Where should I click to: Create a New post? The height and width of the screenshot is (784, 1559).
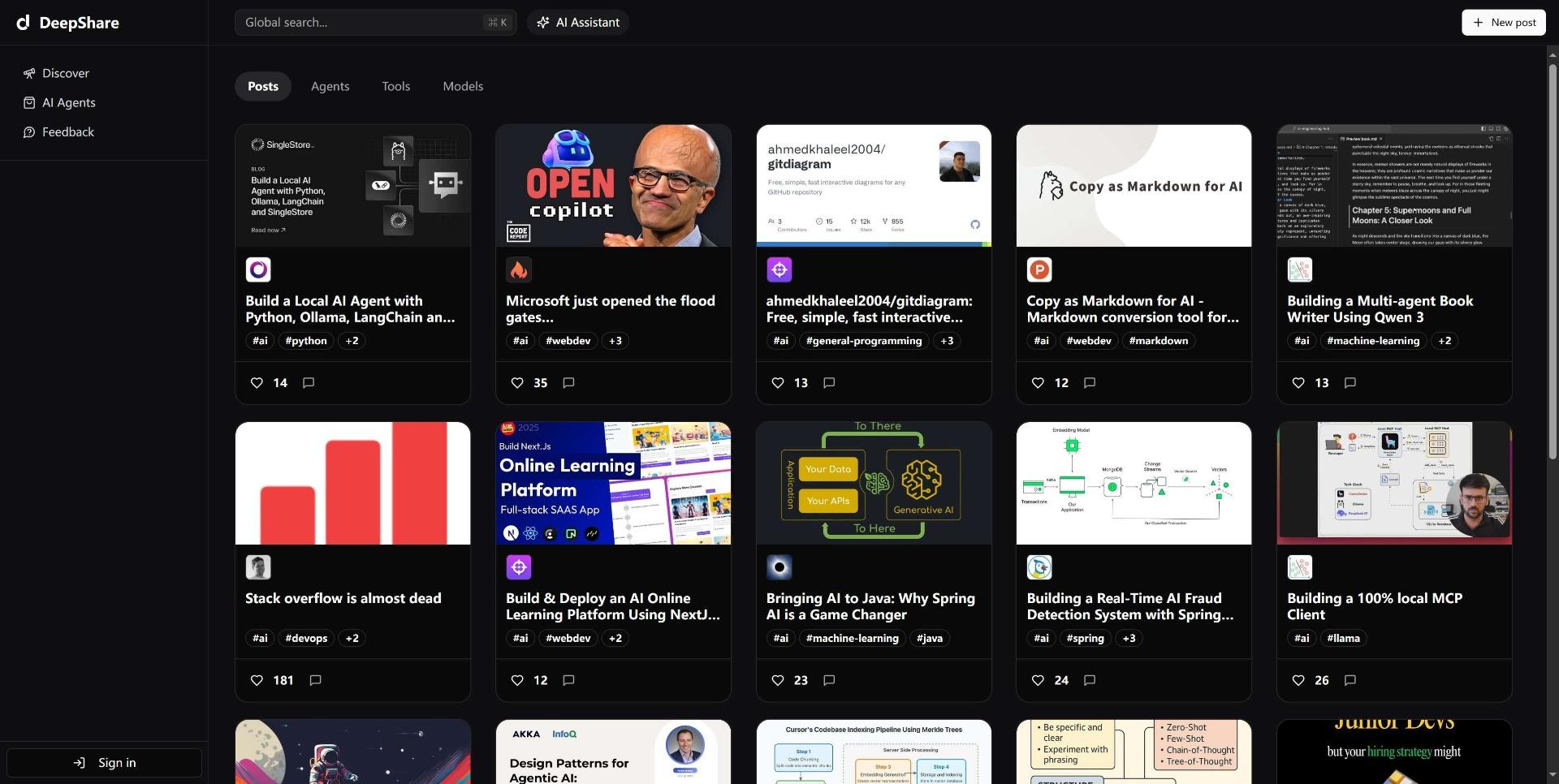pyautogui.click(x=1504, y=23)
